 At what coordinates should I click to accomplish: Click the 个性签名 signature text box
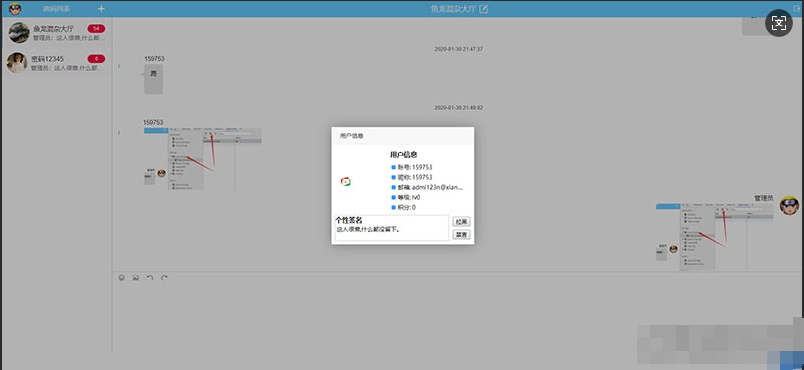click(392, 228)
